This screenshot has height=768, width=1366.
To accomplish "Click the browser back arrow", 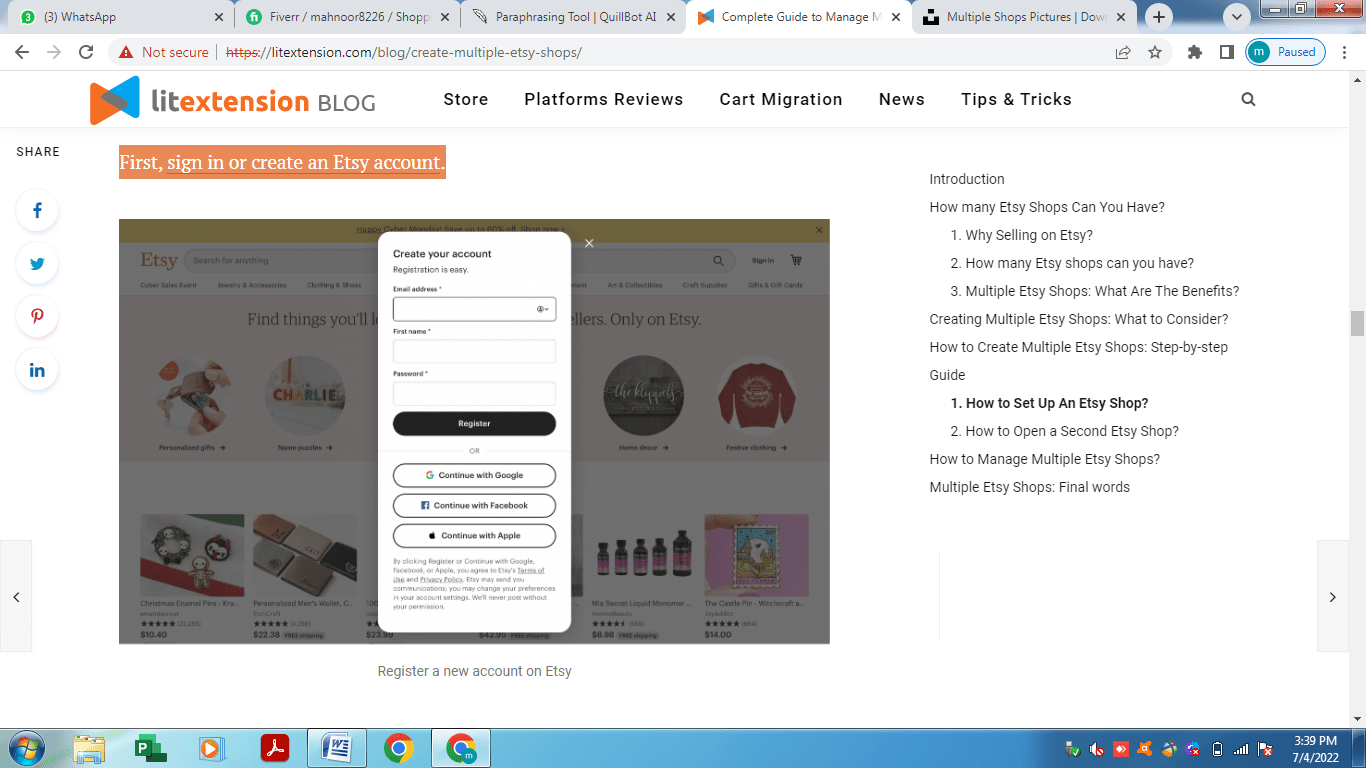I will click(x=22, y=52).
